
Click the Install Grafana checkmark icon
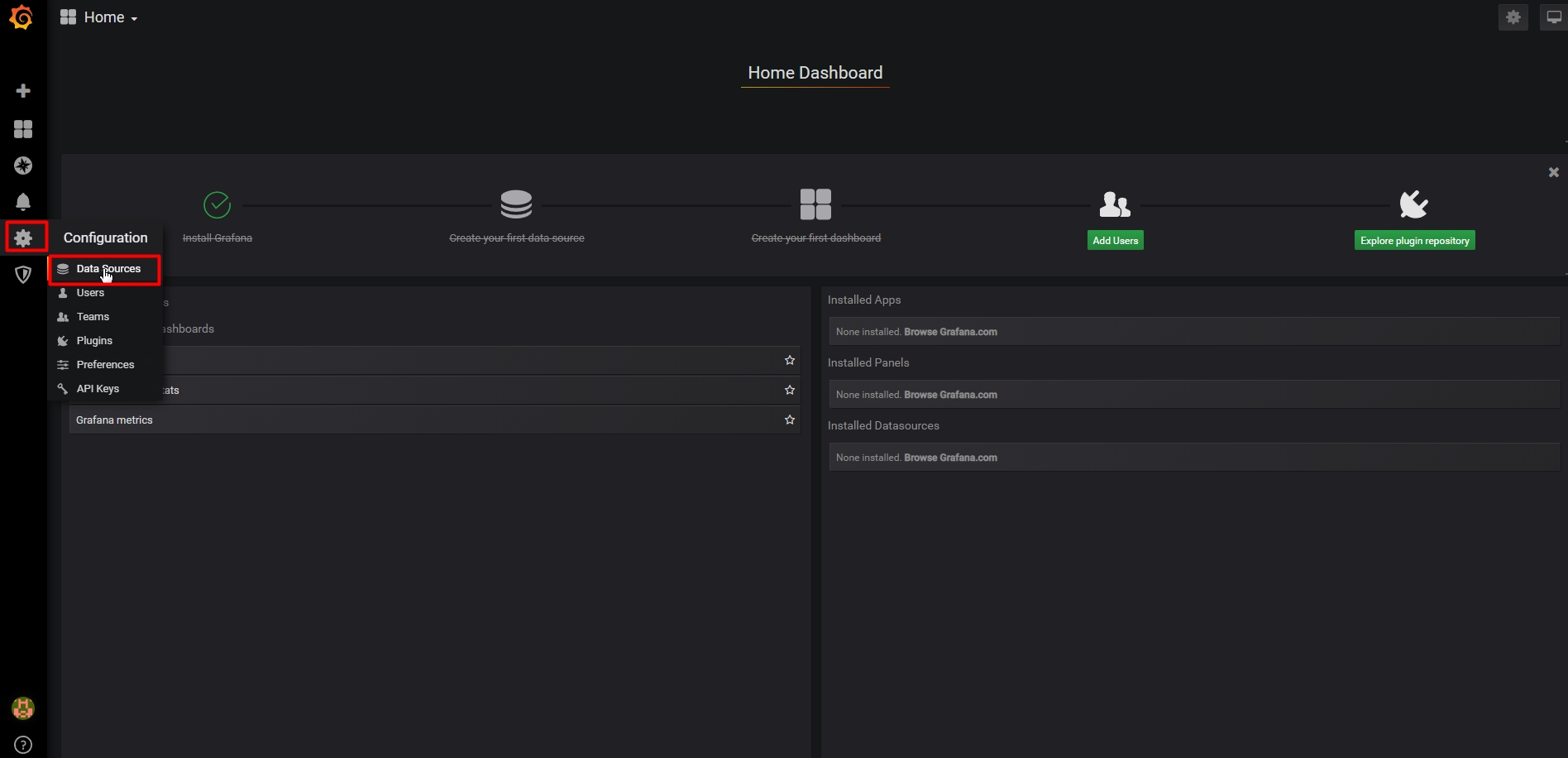(217, 204)
